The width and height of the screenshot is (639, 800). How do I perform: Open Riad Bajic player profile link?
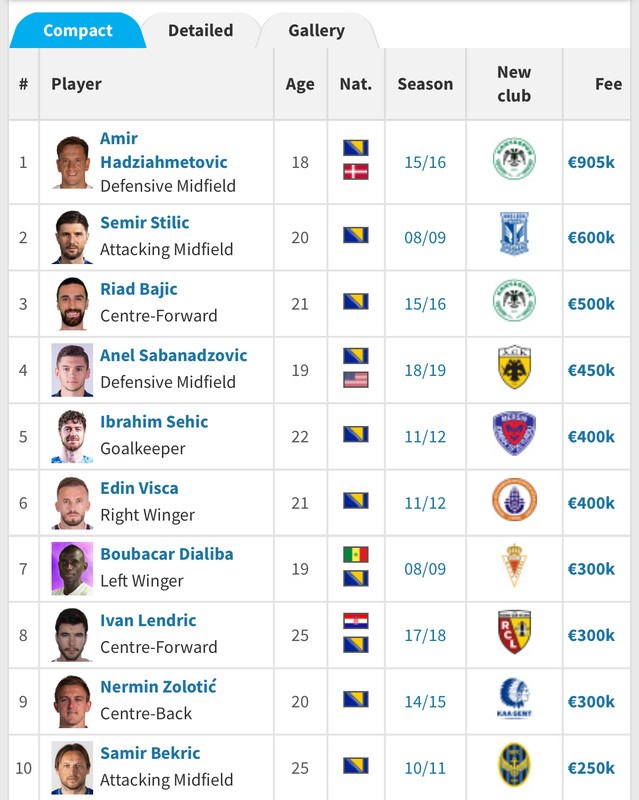(139, 289)
